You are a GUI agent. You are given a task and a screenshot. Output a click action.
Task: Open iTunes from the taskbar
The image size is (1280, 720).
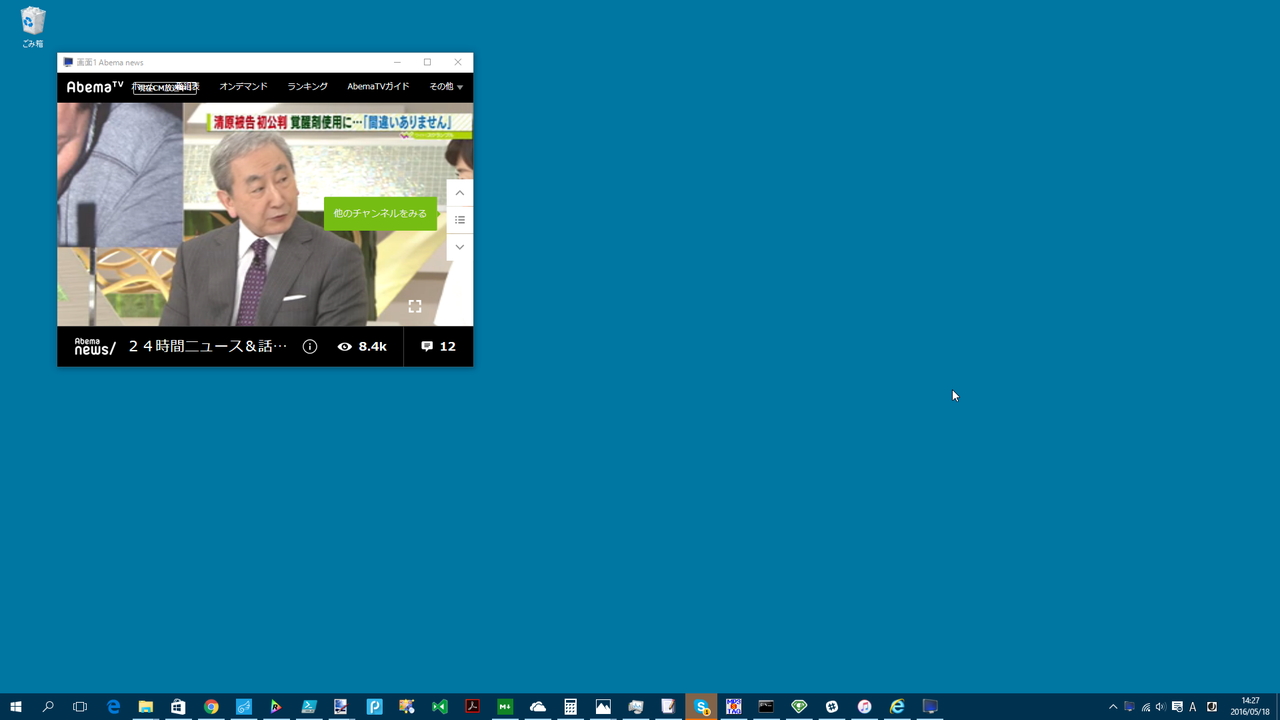coord(864,707)
